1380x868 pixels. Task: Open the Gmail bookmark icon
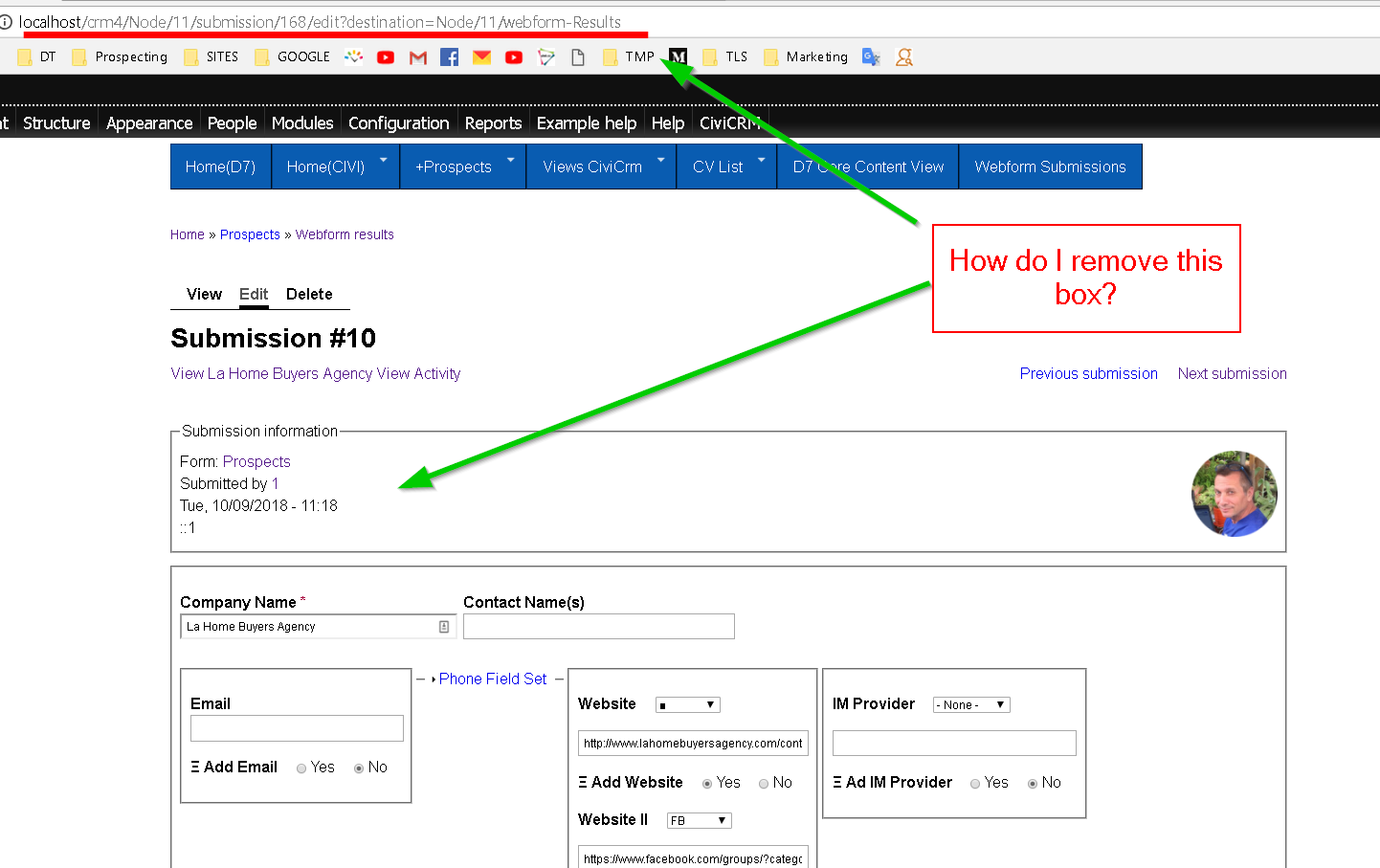[417, 57]
